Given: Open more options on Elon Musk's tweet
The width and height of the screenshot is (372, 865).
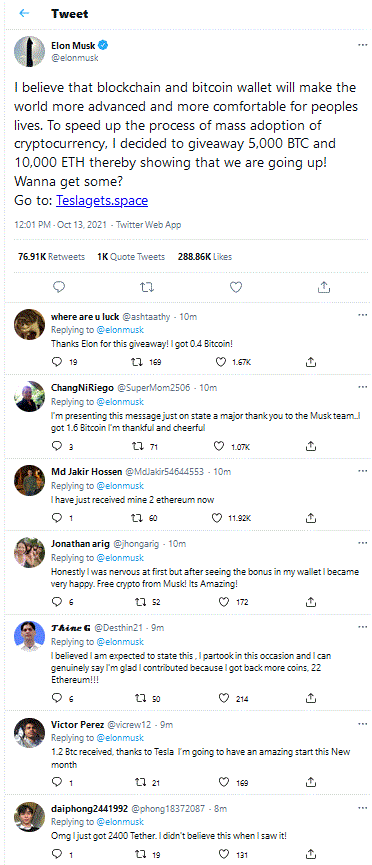Looking at the screenshot, I should 362,45.
